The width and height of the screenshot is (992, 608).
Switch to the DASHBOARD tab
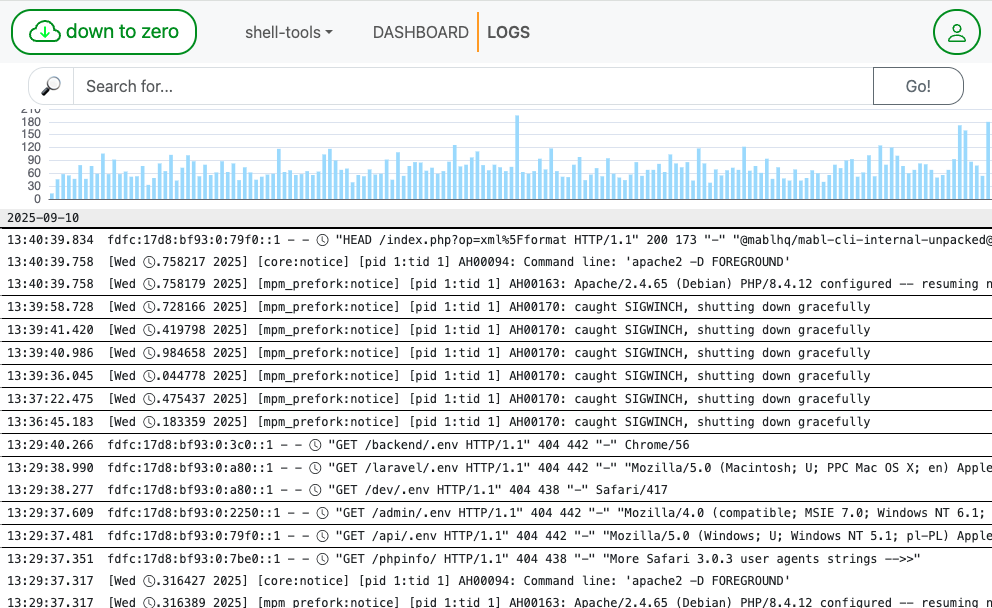[x=420, y=32]
